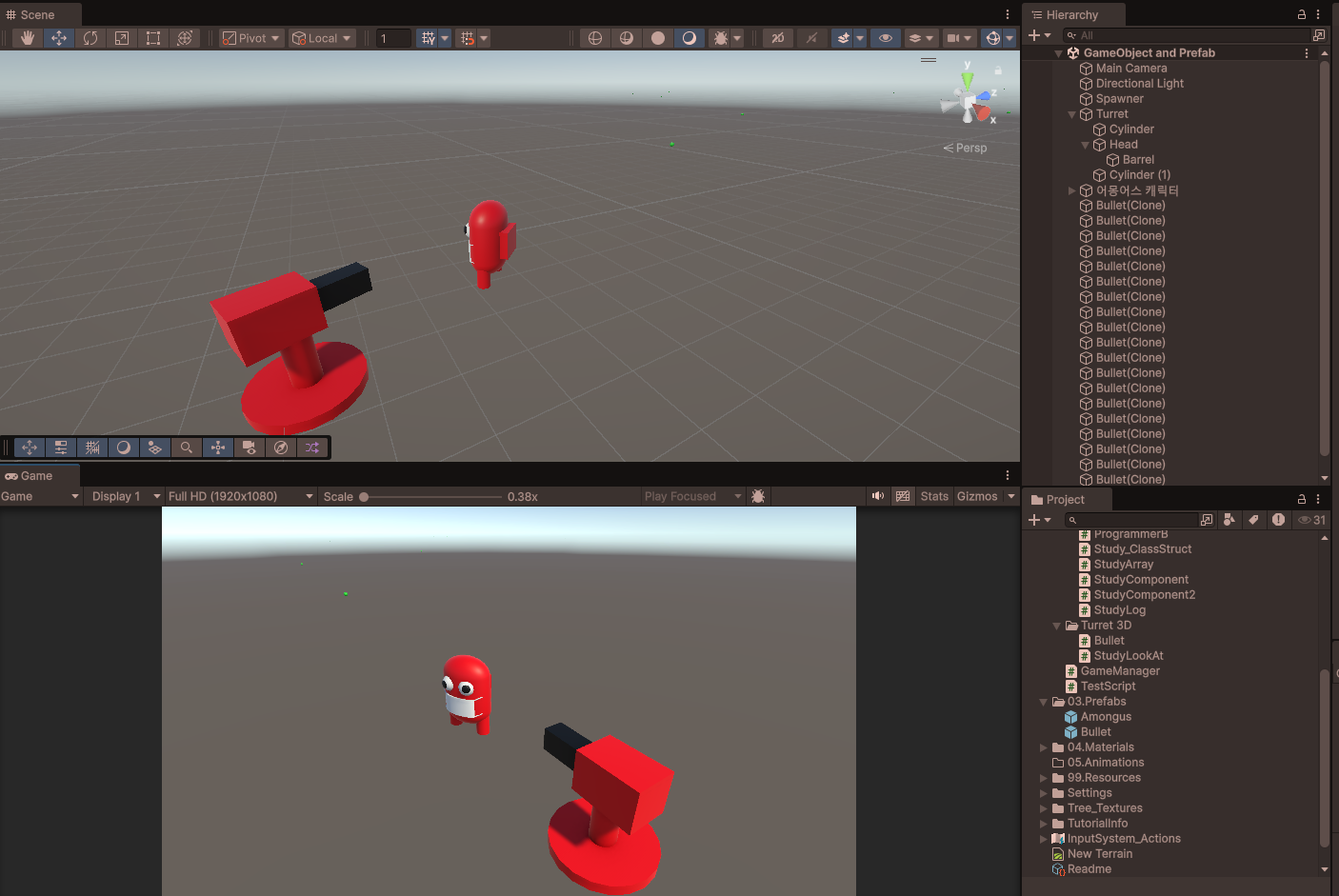
Task: Switch to shaded draw mode
Action: (x=689, y=38)
